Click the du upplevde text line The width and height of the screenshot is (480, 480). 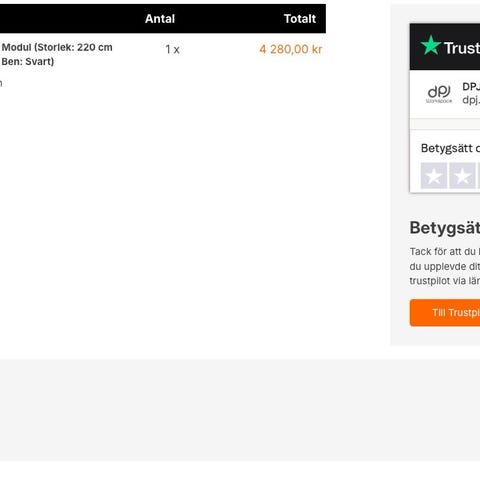445,267
